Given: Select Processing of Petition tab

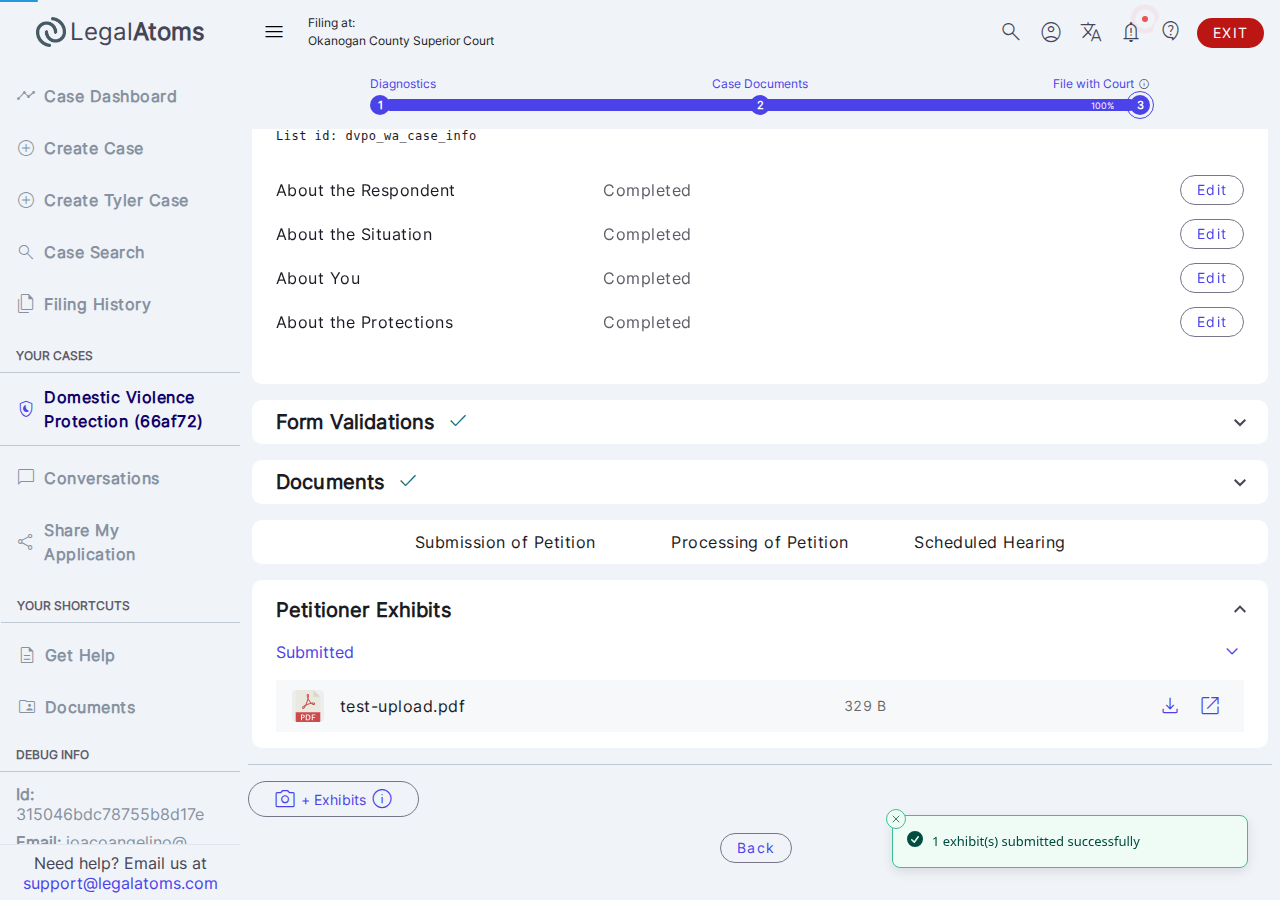Looking at the screenshot, I should pyautogui.click(x=760, y=542).
